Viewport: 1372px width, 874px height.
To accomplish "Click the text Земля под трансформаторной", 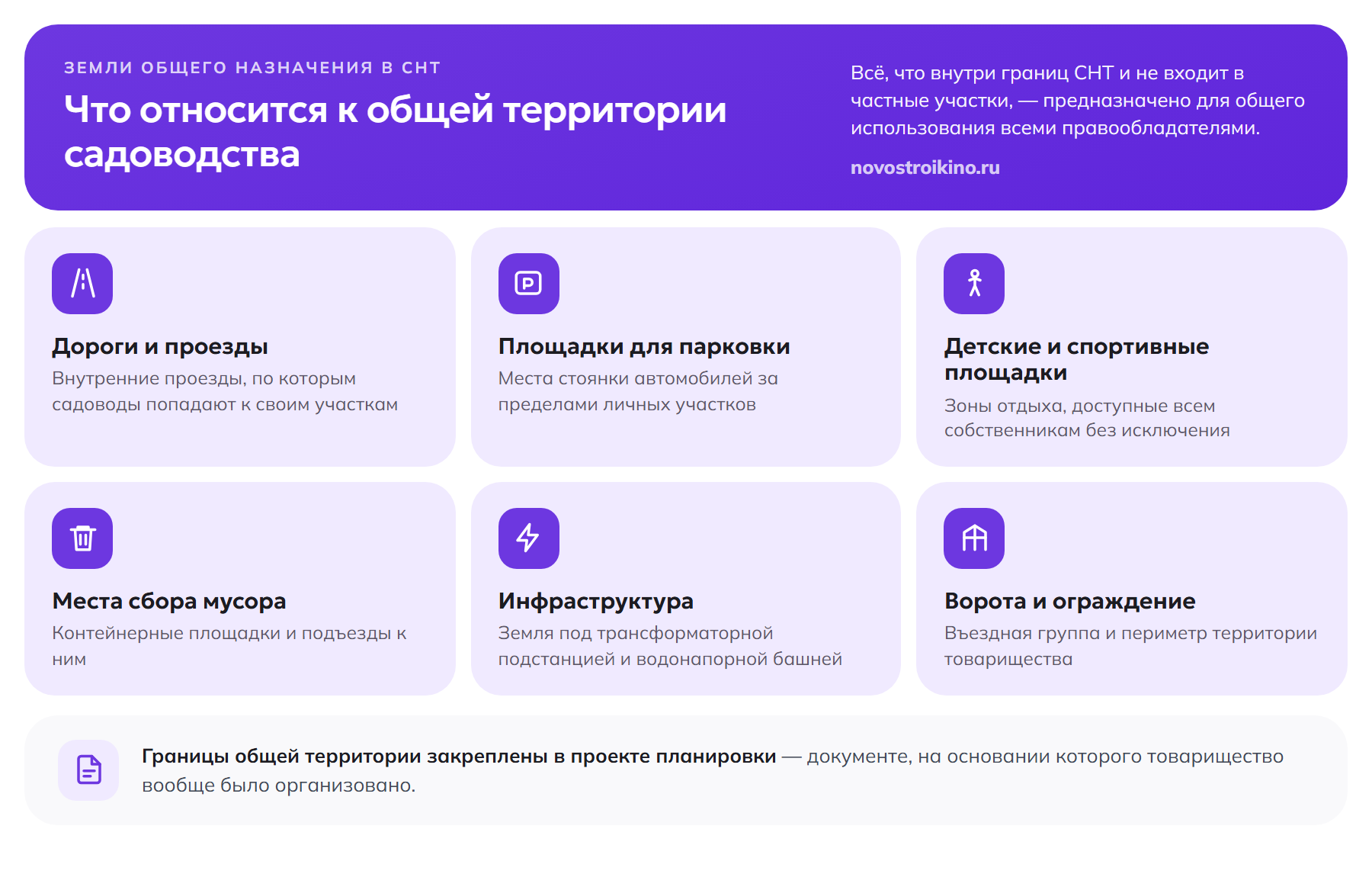I will [636, 634].
